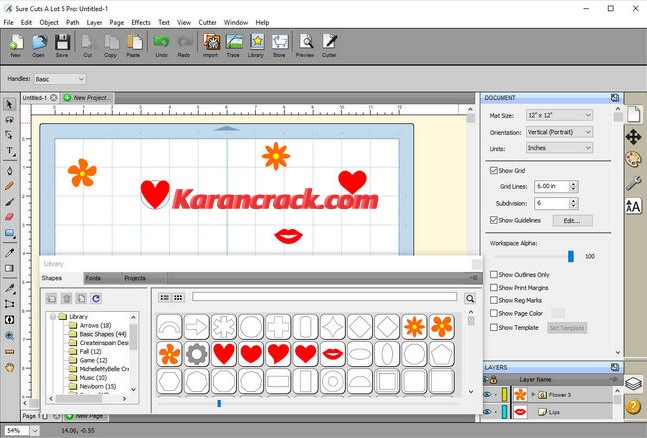This screenshot has width=647, height=438.
Task: Open the Import tool
Action: point(210,45)
